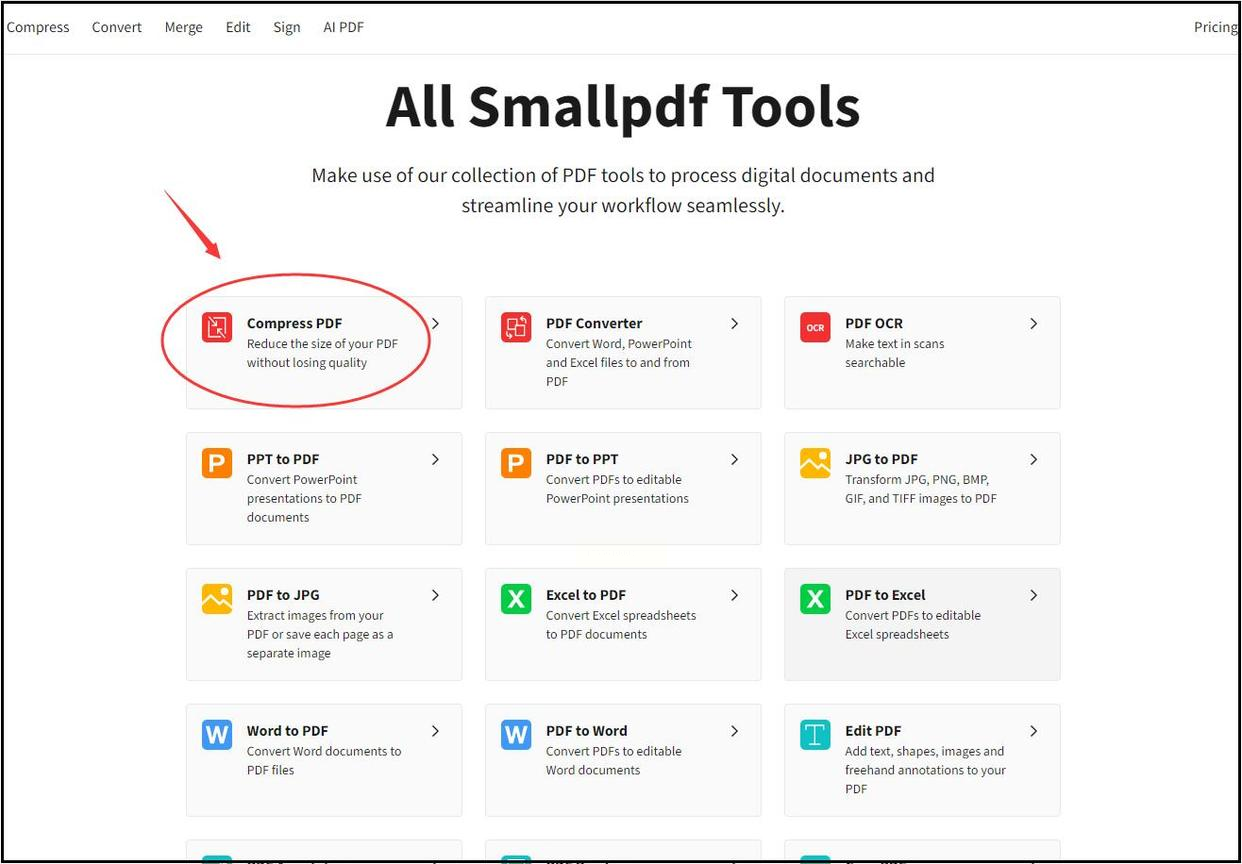Click the teal Edit PDF icon
This screenshot has width=1242, height=864.
coord(815,735)
